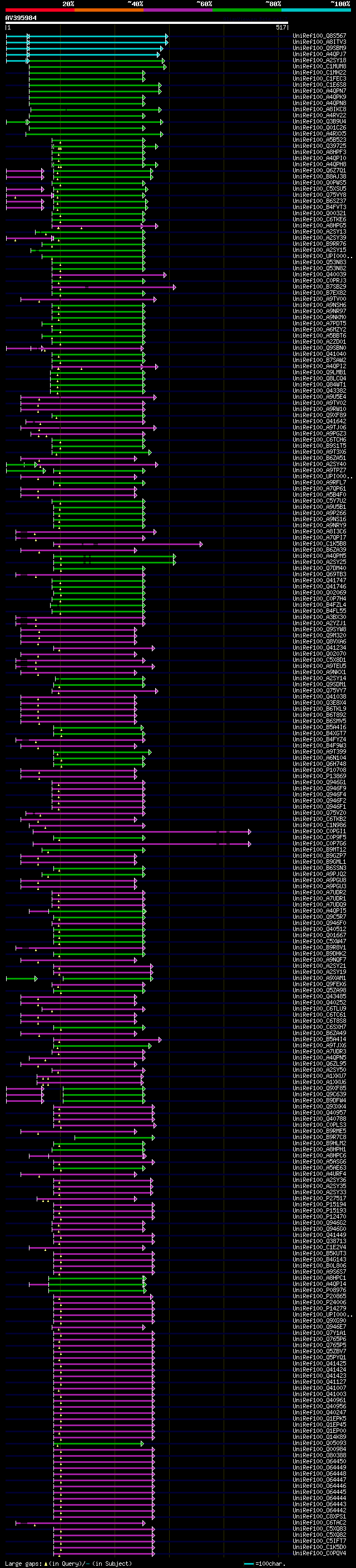
Task: Select the UniRef100_C0PGI1 label
Action: pos(319,831)
